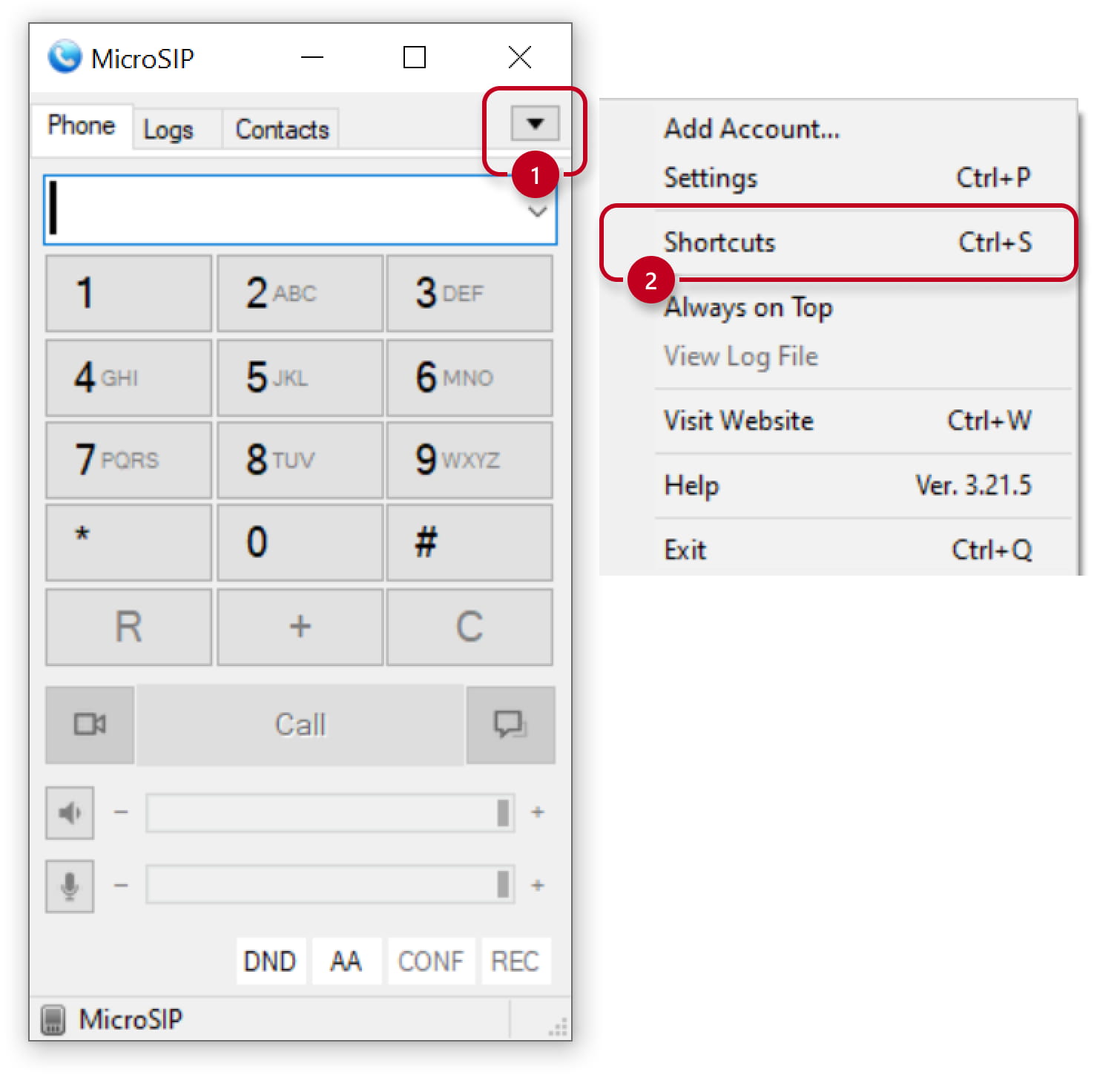This screenshot has height=1089, width=1120.
Task: Open the main menu dropdown arrow
Action: (x=535, y=123)
